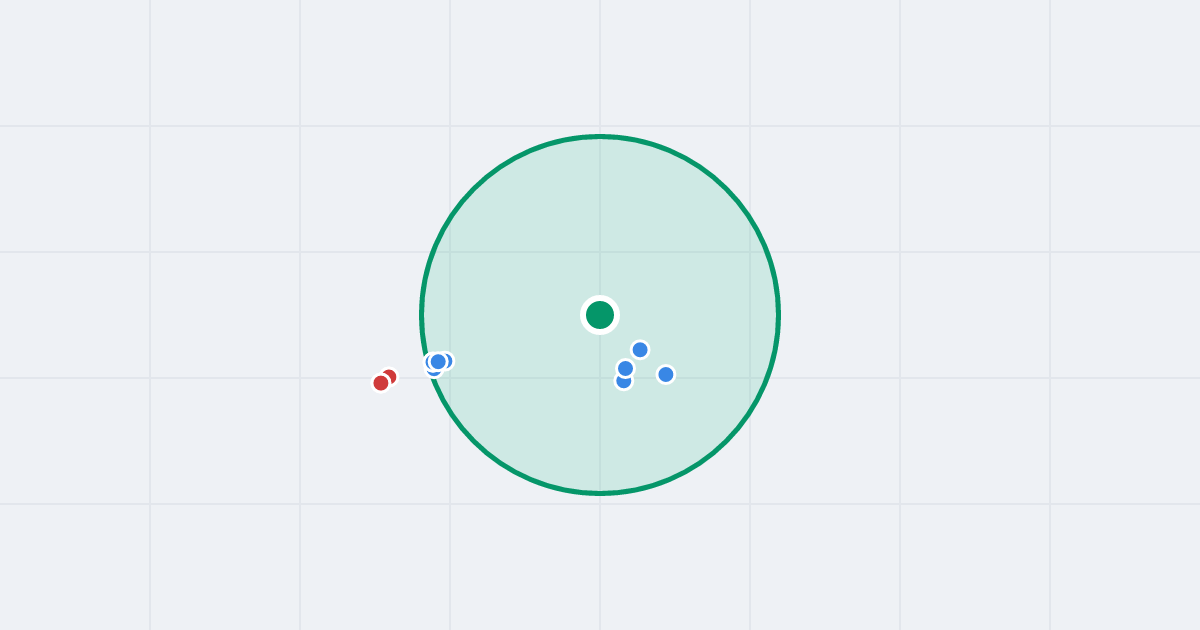The image size is (1200, 630).
Task: Click the blue dot nearest the green center
Action: pyautogui.click(x=640, y=350)
